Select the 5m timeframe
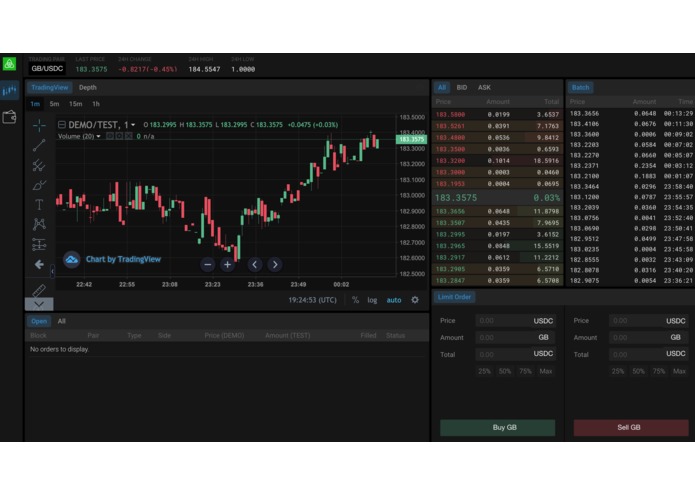 [x=55, y=104]
